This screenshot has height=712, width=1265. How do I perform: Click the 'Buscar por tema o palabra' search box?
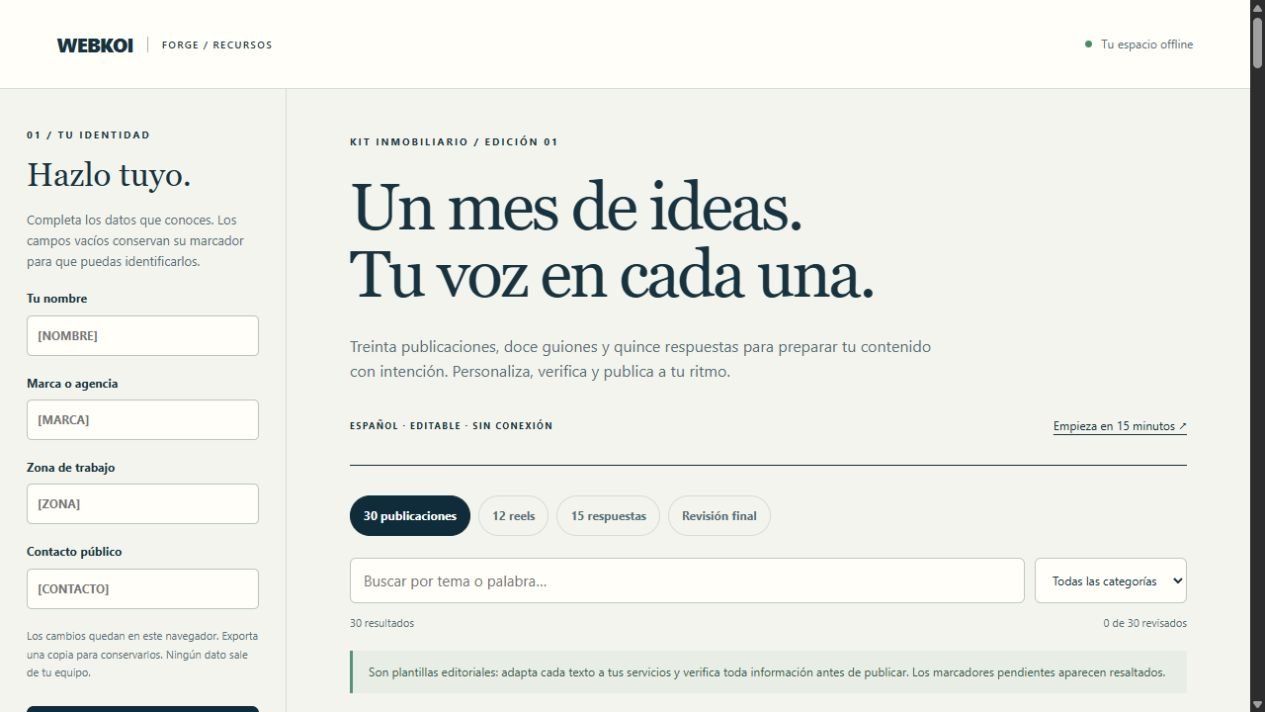[x=687, y=581]
